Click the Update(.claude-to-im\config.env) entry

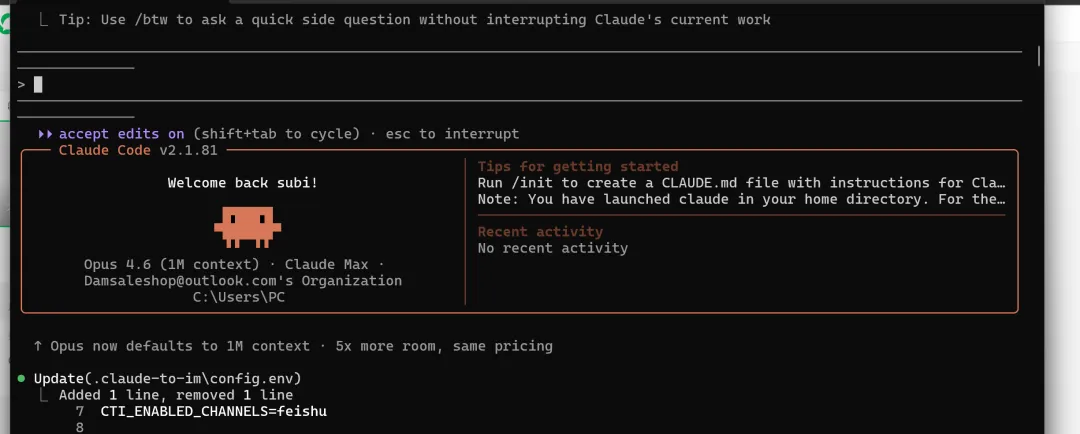click(167, 378)
